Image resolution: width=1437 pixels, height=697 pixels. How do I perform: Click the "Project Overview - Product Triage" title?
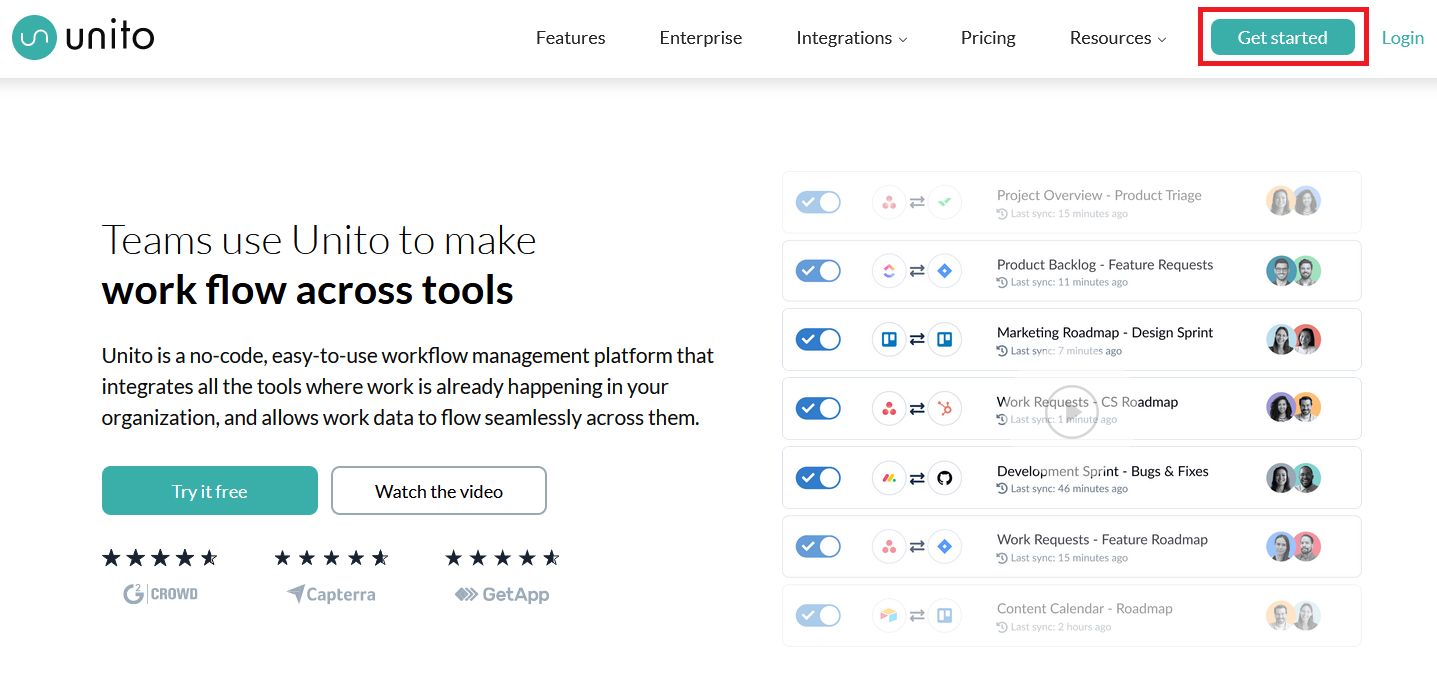coord(1099,196)
